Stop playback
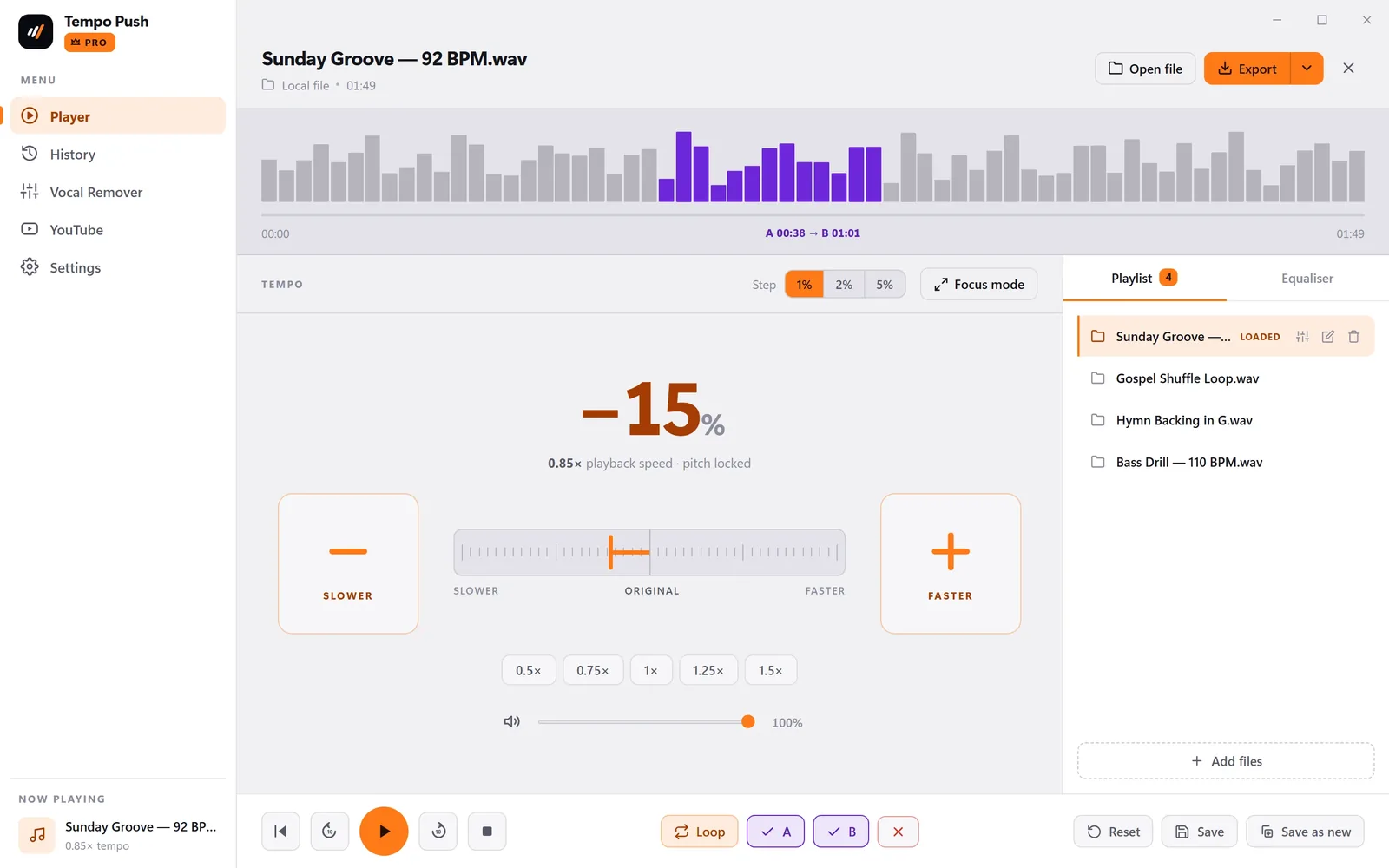 pyautogui.click(x=487, y=832)
